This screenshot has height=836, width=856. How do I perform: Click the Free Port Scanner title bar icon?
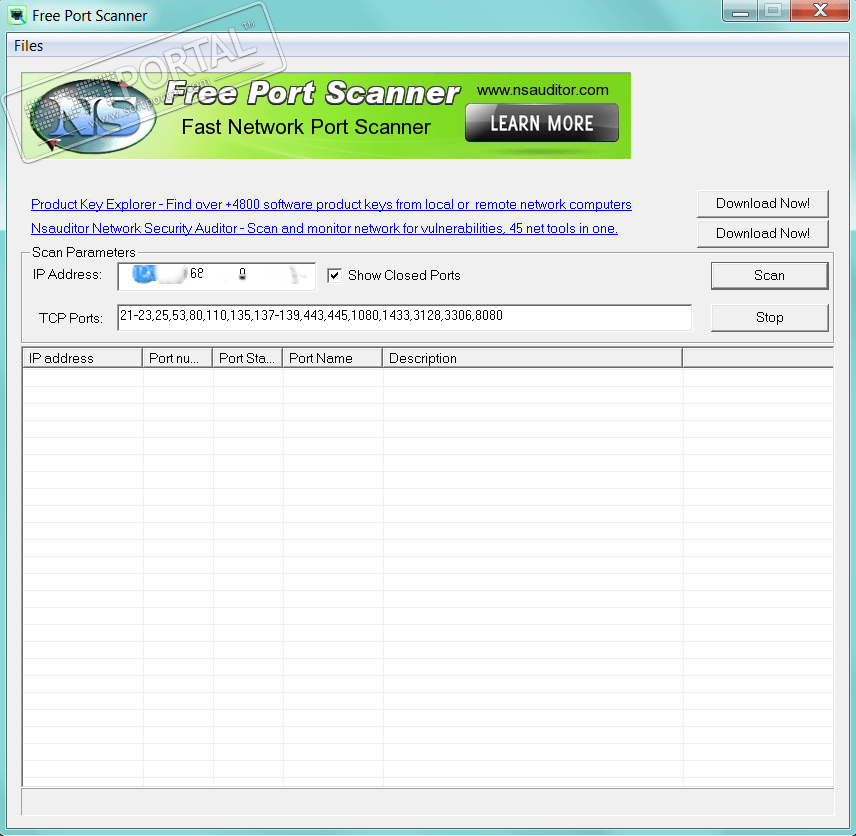click(17, 15)
